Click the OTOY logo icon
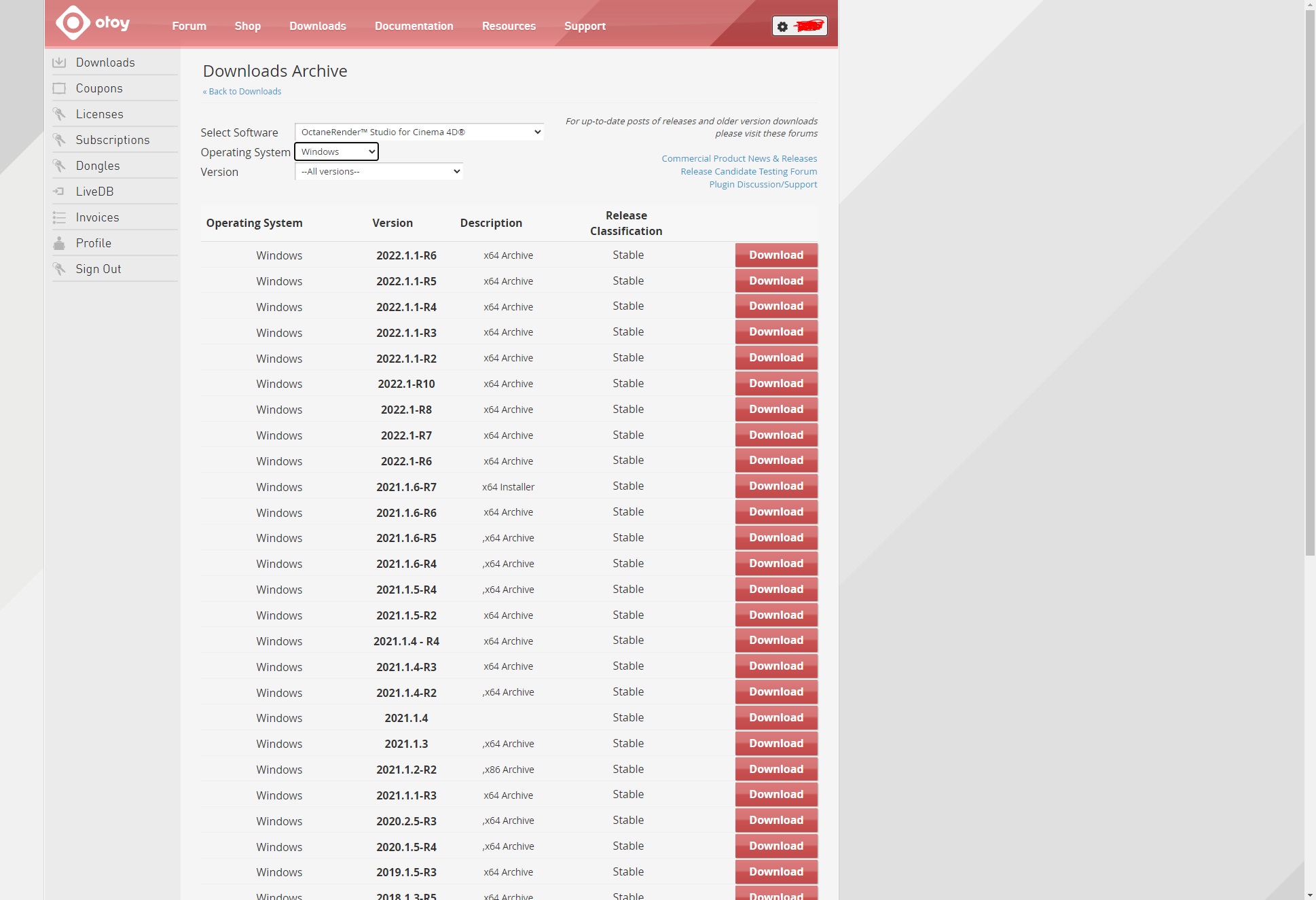The height and width of the screenshot is (900, 1316). pos(73,23)
